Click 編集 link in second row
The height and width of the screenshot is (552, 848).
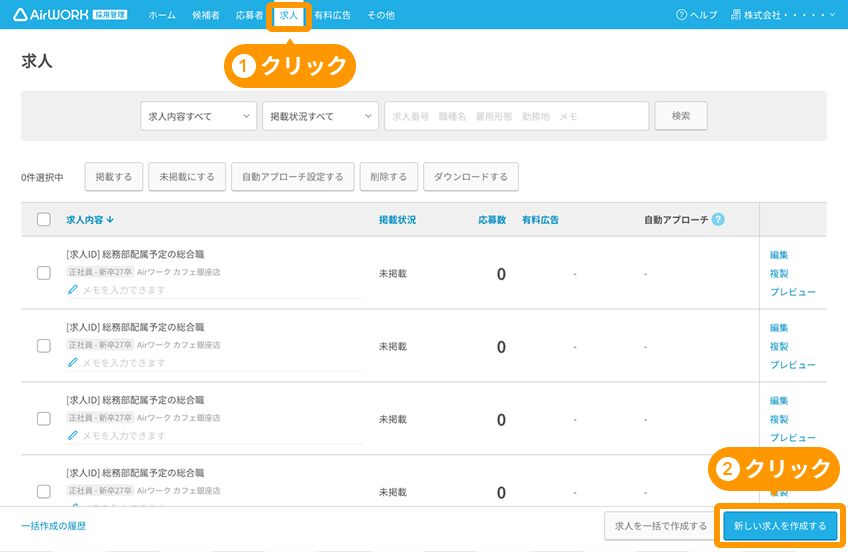[x=779, y=328]
